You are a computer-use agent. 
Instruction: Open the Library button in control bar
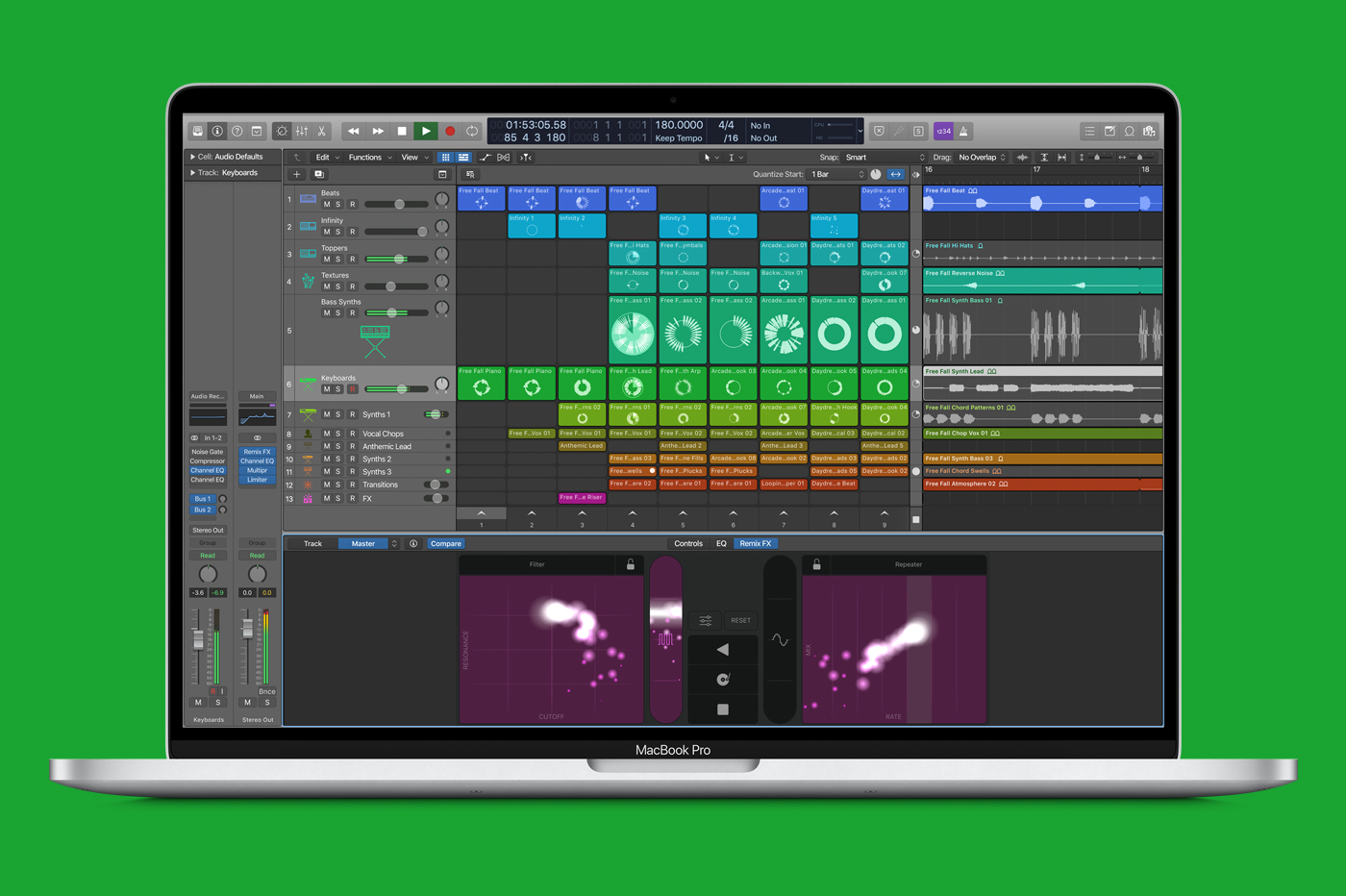[x=198, y=131]
